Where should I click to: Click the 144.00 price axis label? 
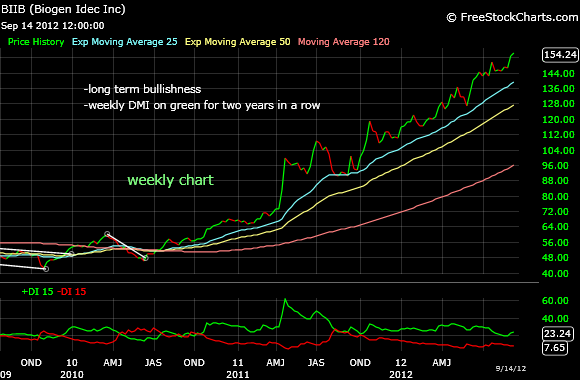point(558,74)
